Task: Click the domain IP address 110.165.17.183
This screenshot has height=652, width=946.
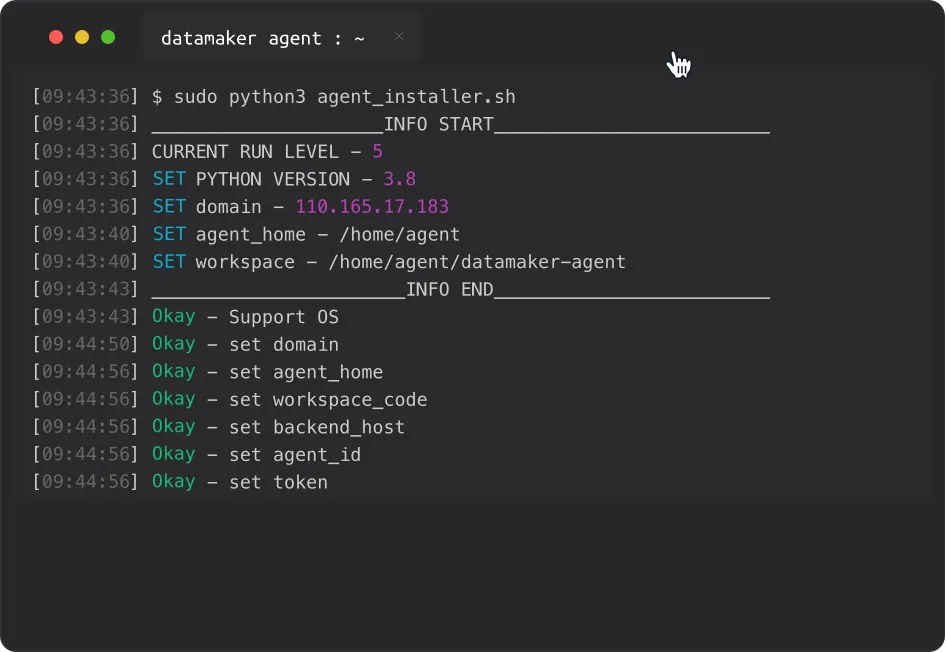Action: tap(372, 207)
